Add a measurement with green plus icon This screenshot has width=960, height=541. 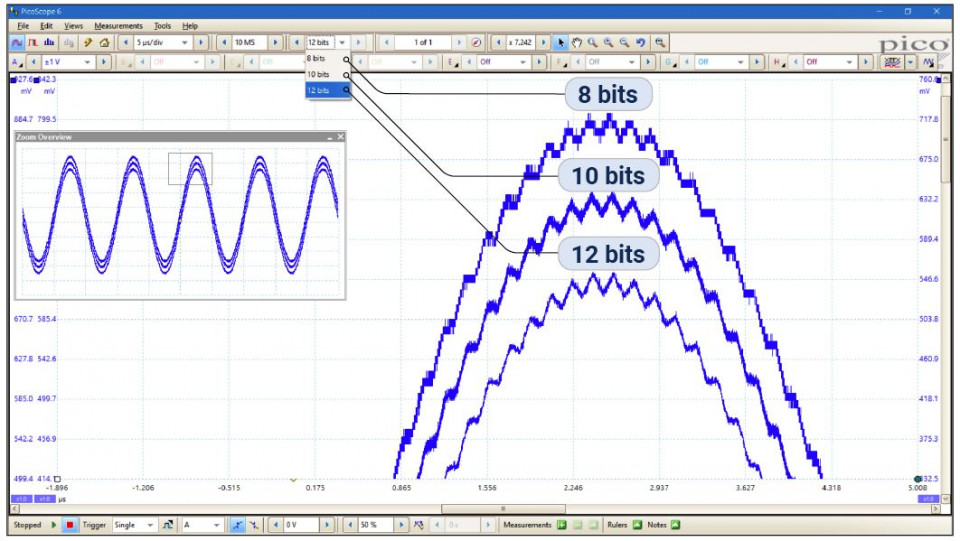point(562,525)
